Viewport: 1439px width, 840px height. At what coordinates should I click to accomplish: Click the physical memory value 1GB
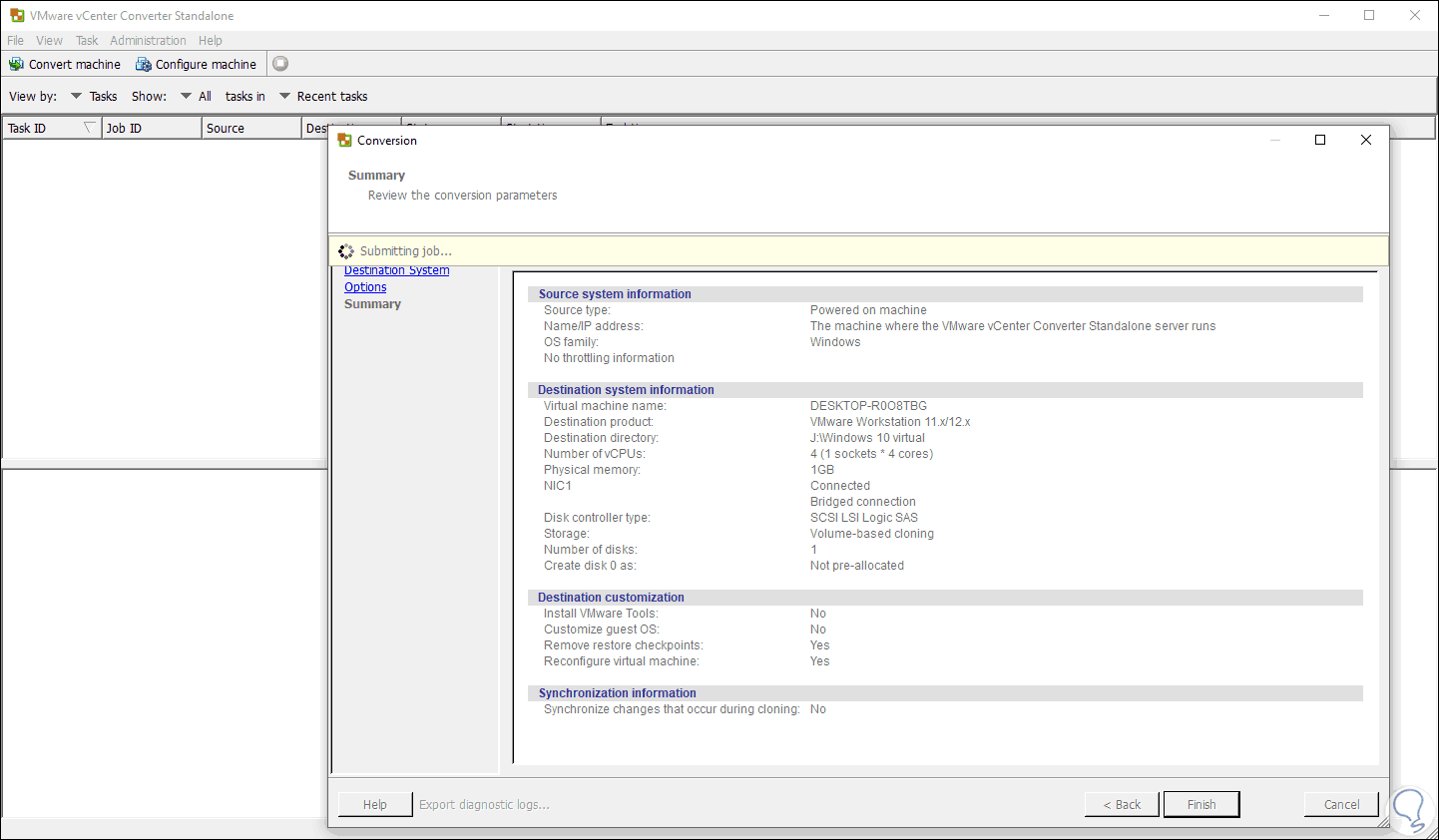click(822, 470)
